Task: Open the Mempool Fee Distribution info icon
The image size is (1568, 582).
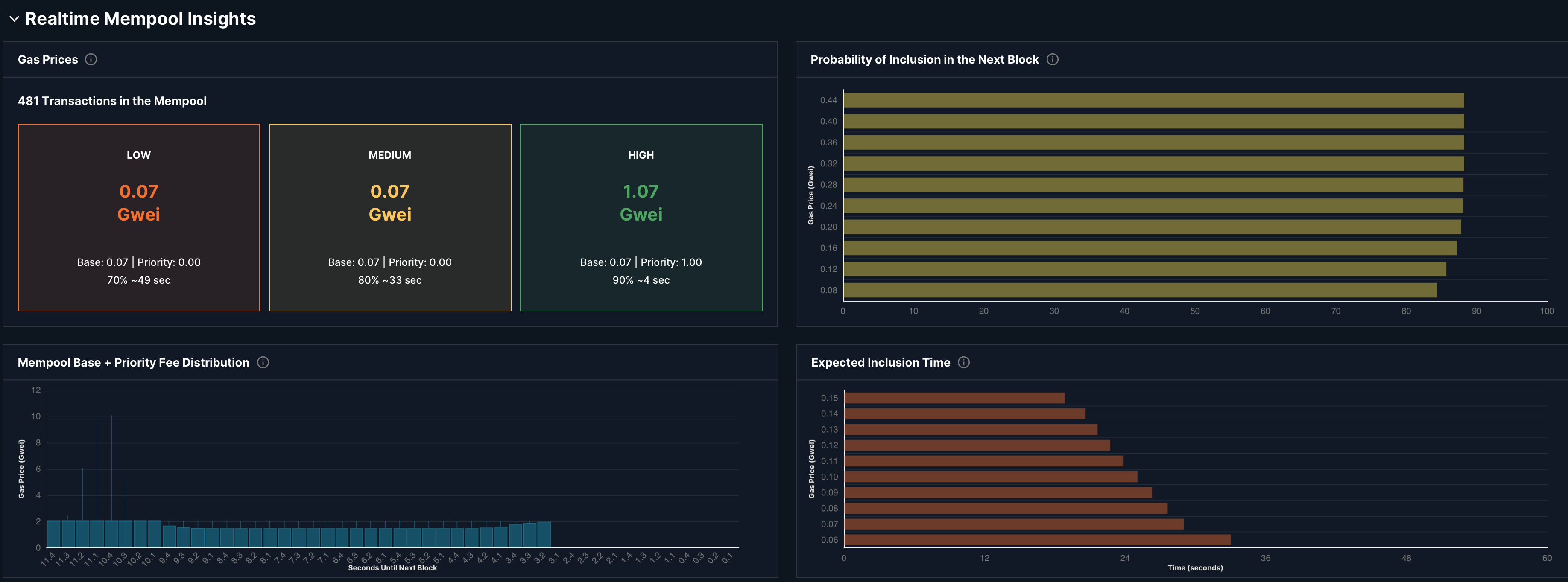Action: 263,362
